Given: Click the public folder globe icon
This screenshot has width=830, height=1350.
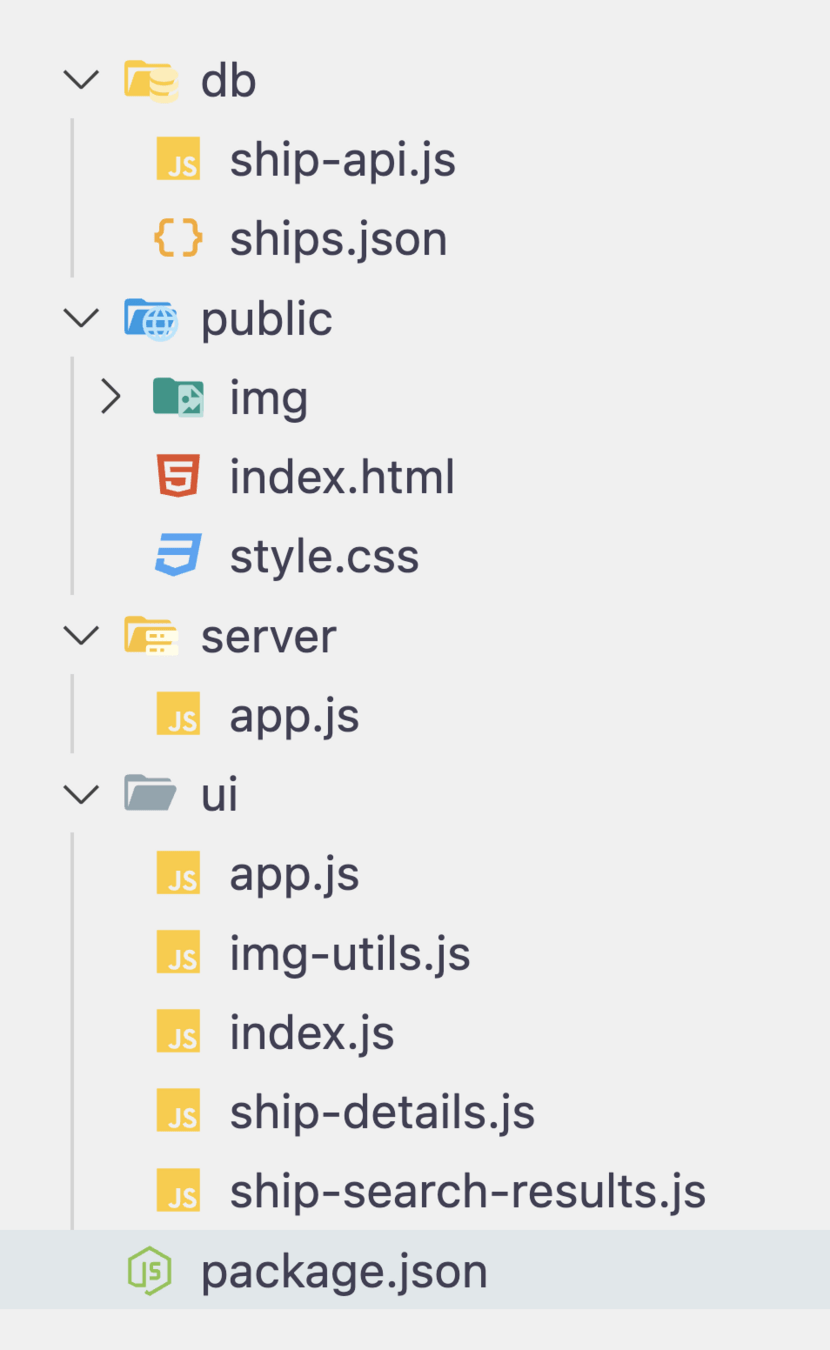Looking at the screenshot, I should [x=151, y=319].
